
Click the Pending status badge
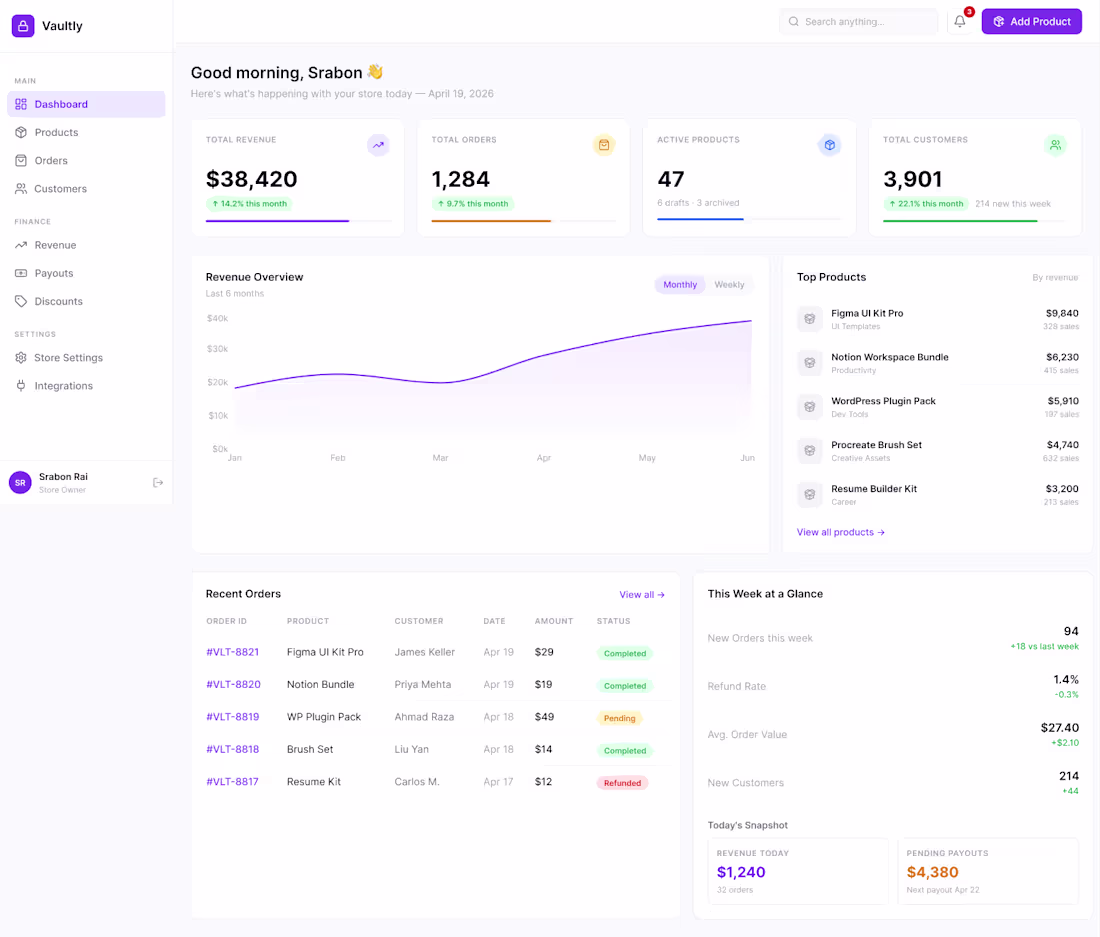(619, 718)
